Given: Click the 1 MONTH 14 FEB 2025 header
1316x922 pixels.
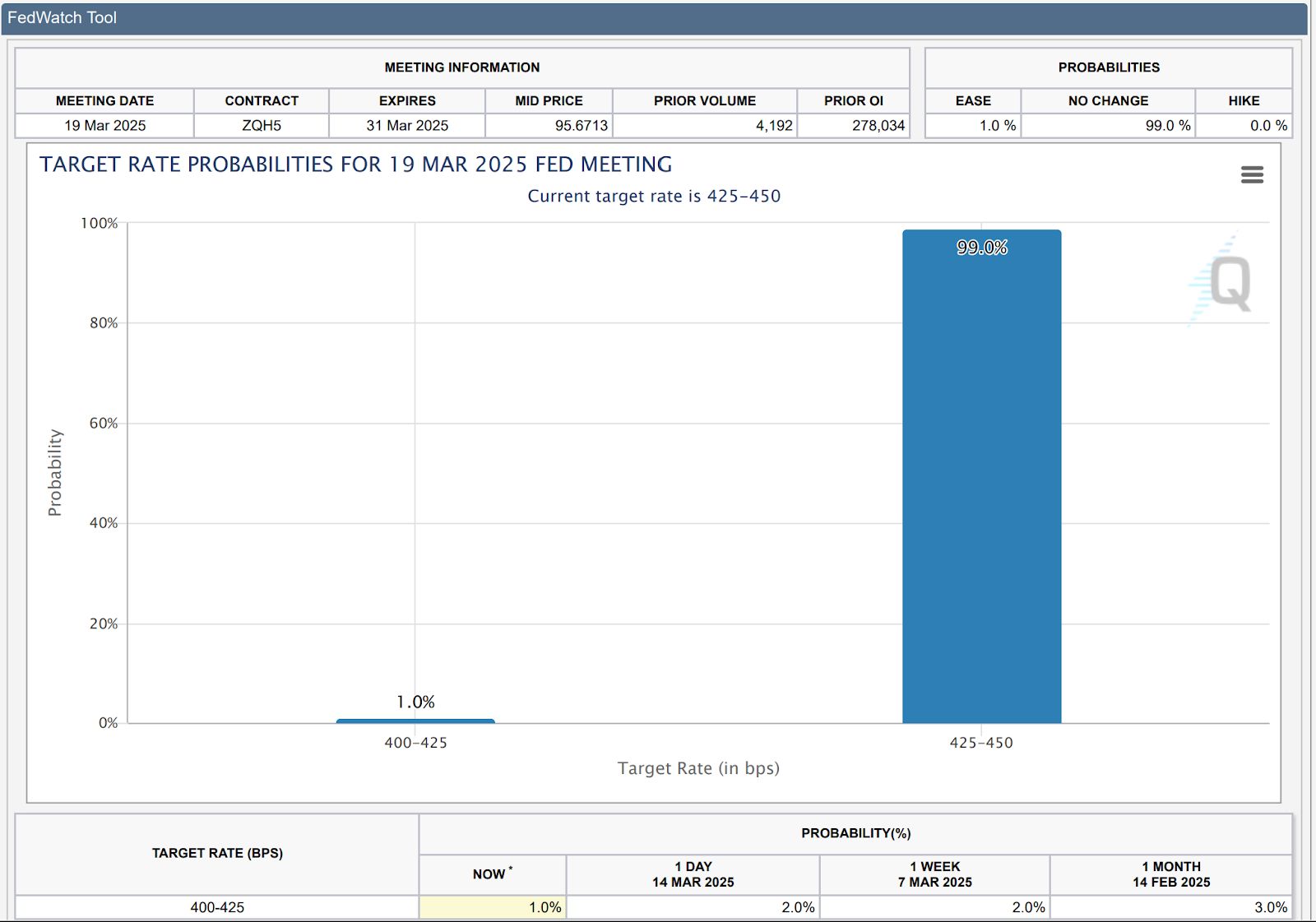Looking at the screenshot, I should point(1170,874).
